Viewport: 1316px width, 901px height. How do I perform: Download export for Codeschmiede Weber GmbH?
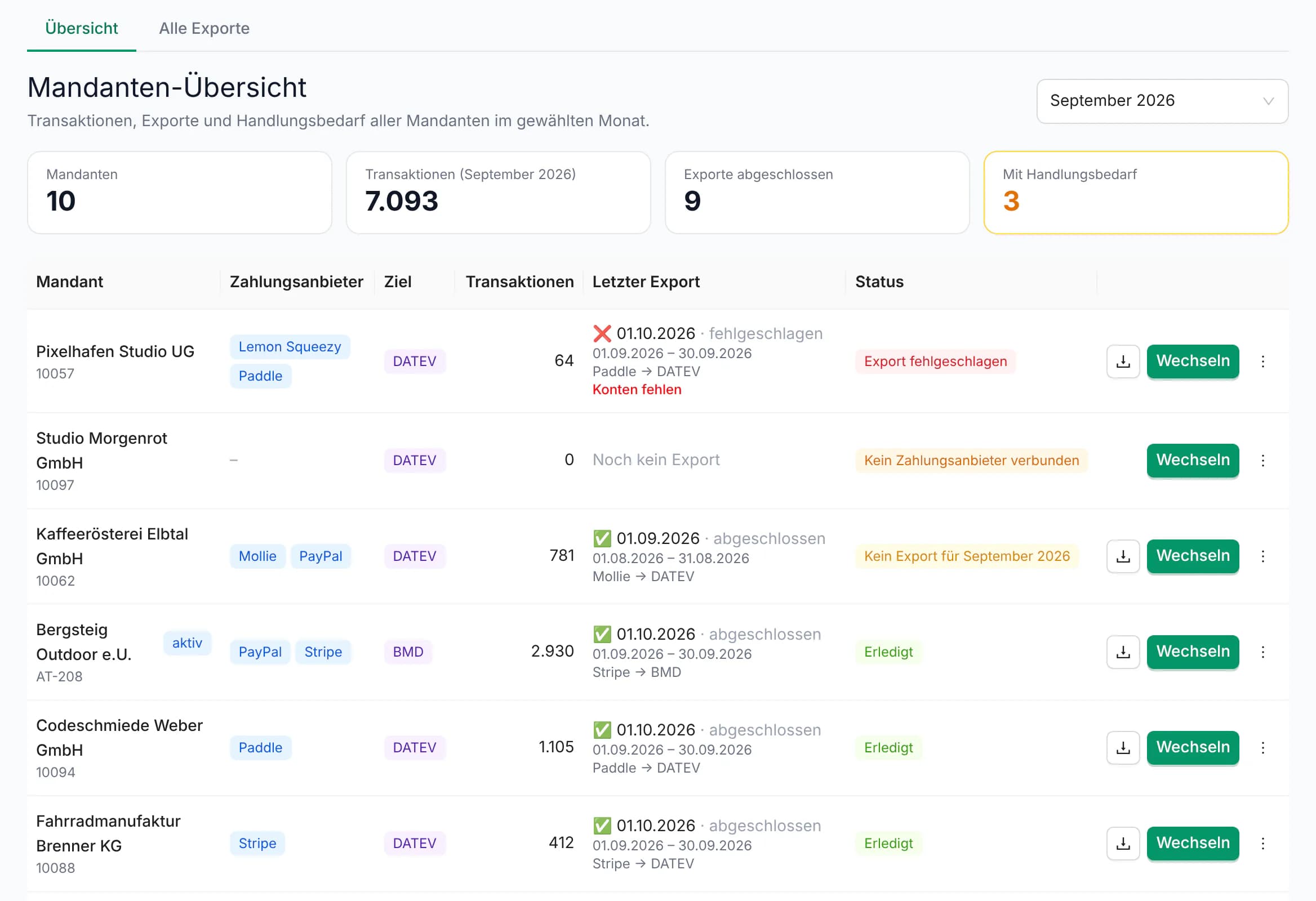pyautogui.click(x=1123, y=747)
